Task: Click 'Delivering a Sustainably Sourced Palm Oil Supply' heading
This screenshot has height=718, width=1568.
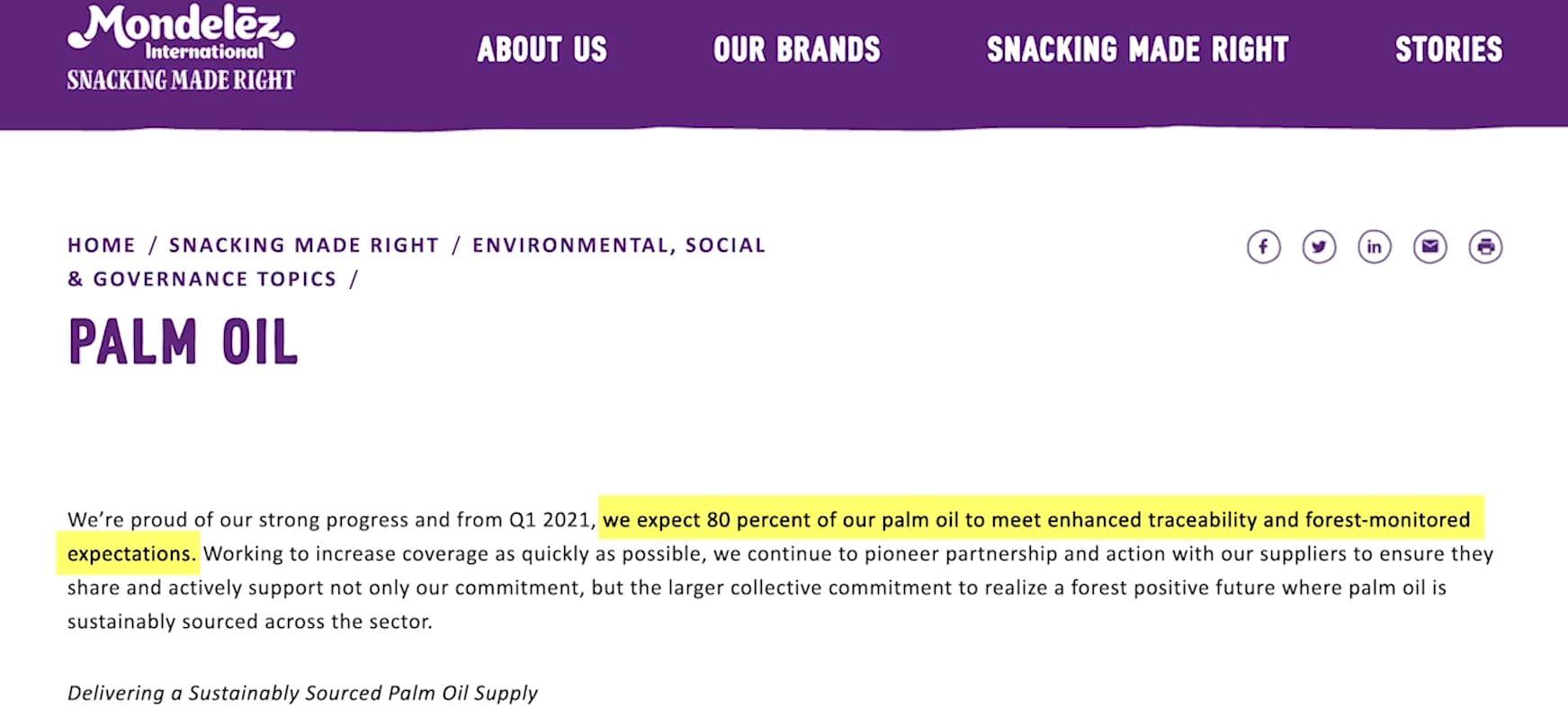Action: (x=302, y=693)
